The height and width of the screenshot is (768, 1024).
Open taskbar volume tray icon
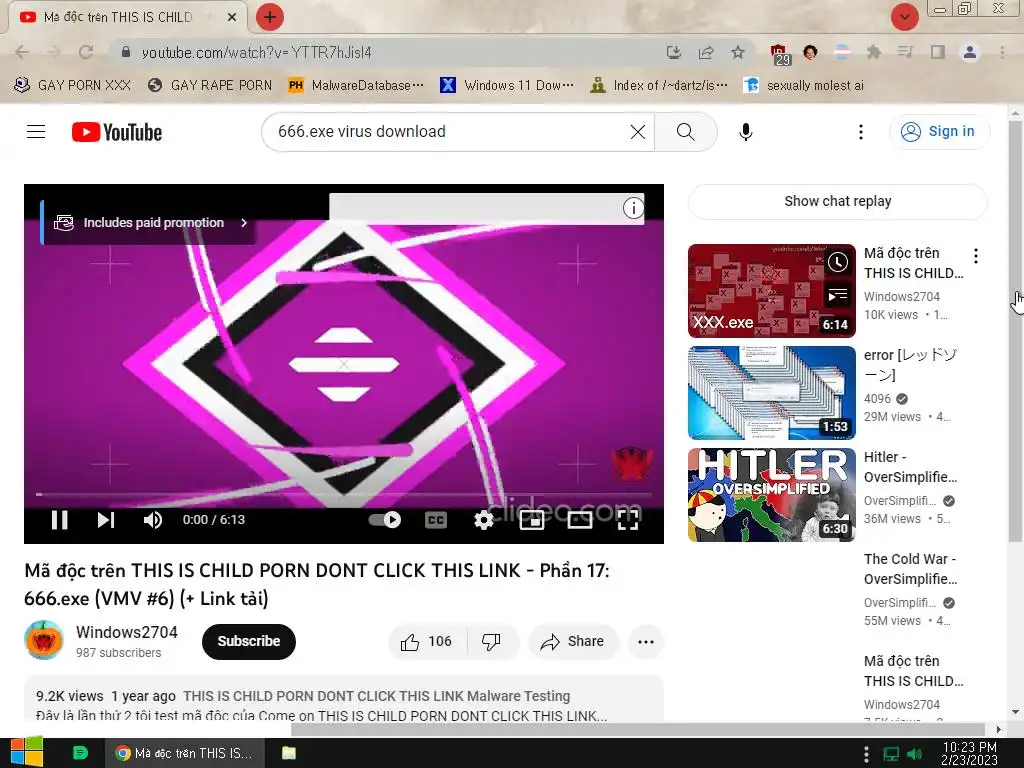(914, 754)
